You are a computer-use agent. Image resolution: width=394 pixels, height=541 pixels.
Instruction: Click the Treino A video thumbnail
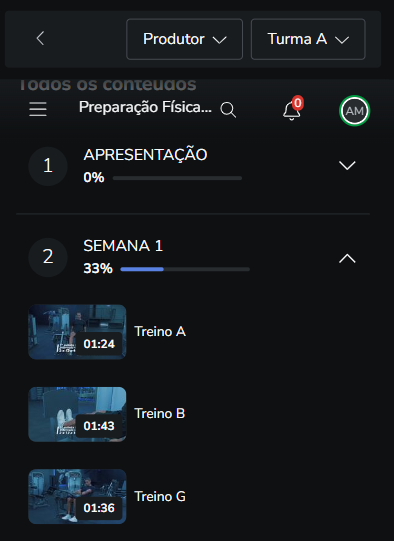(x=77, y=332)
